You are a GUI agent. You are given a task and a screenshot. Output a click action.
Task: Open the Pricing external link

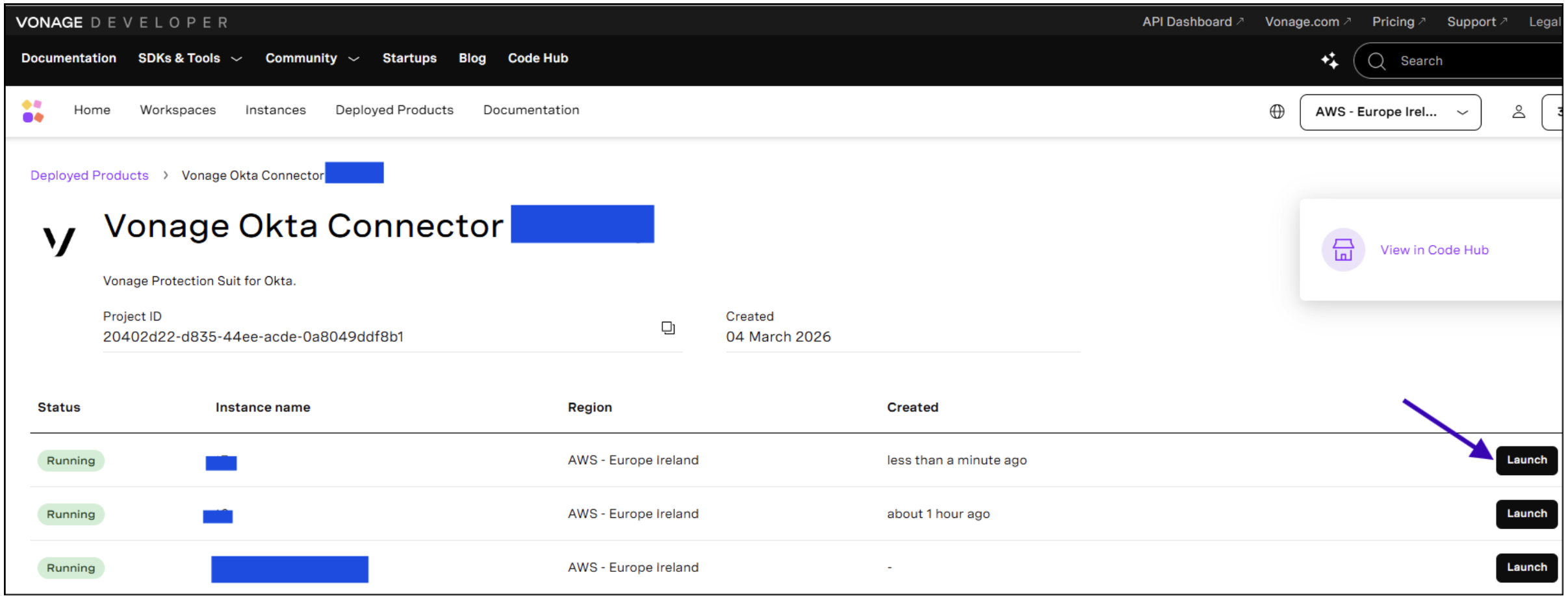[1399, 22]
